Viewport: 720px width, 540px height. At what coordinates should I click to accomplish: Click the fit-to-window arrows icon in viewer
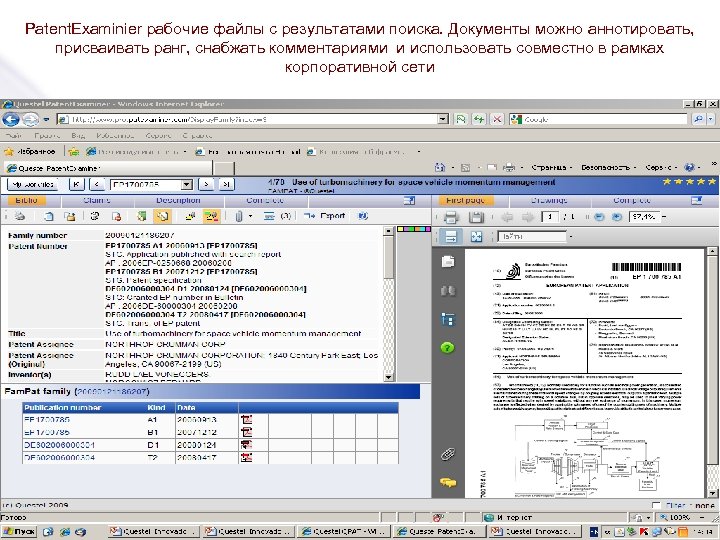click(x=477, y=236)
